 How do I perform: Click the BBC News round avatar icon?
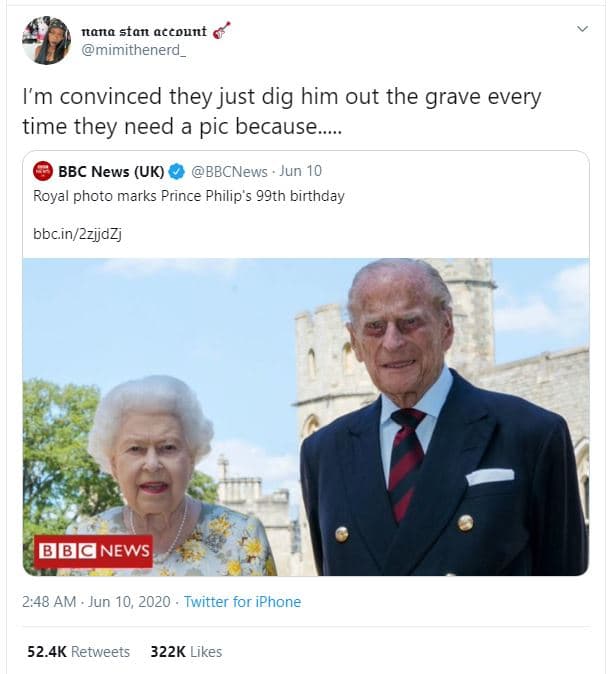pos(43,171)
